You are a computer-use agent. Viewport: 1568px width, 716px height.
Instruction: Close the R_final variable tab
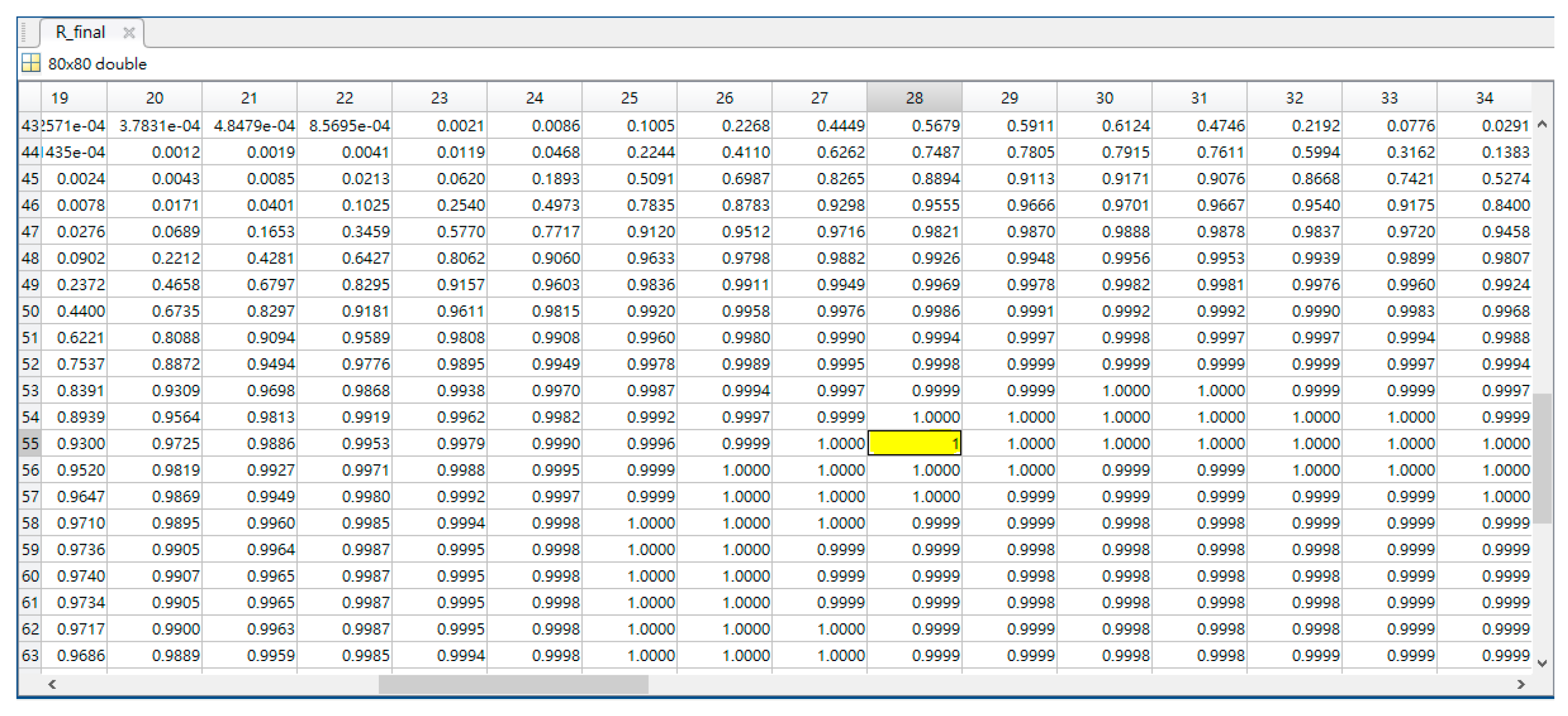click(x=128, y=33)
